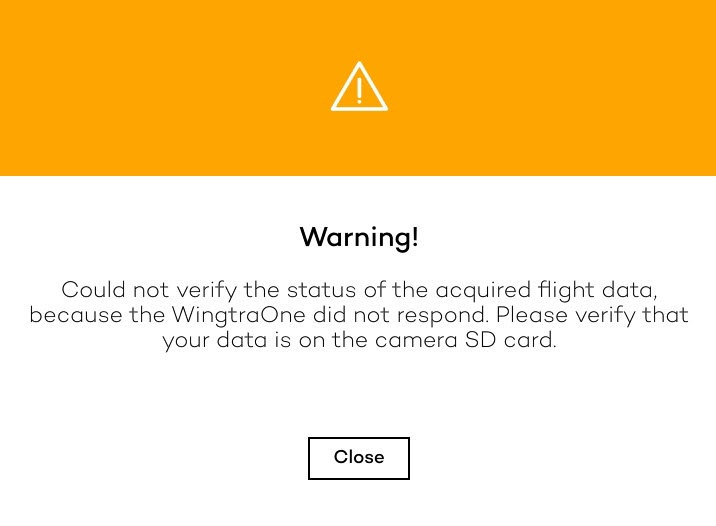
Task: Click the word "because" starting the second line
Action: coord(76,315)
